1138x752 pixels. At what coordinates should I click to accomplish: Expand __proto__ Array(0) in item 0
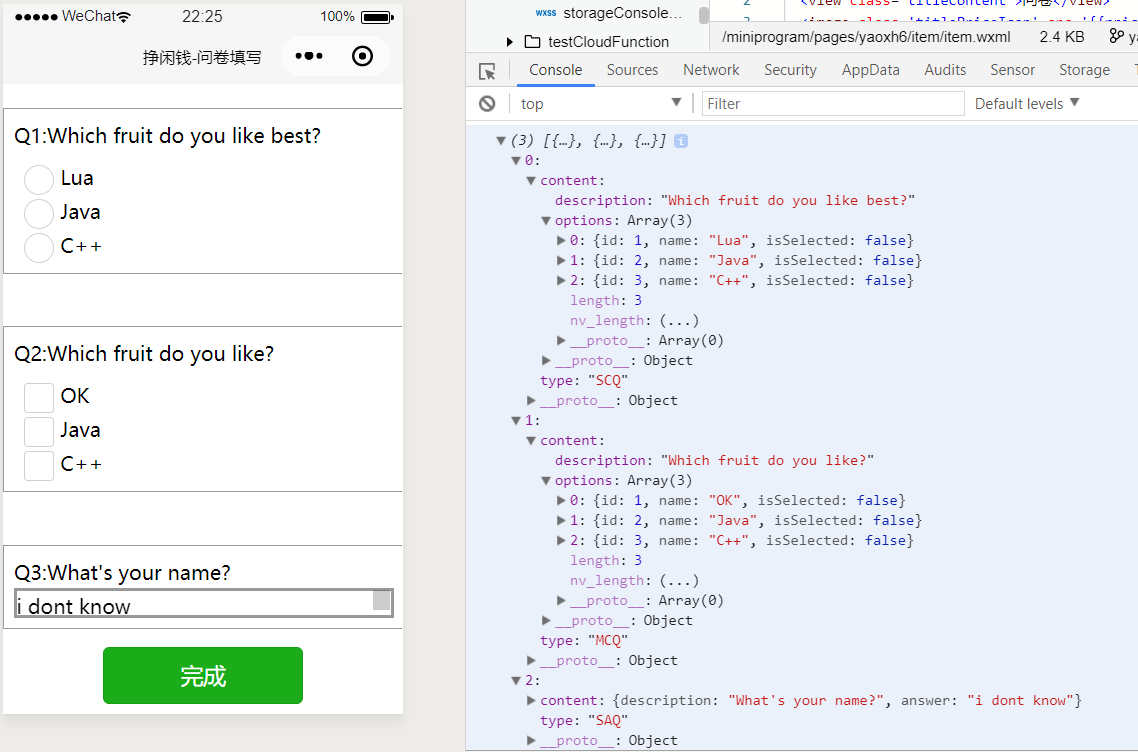560,340
